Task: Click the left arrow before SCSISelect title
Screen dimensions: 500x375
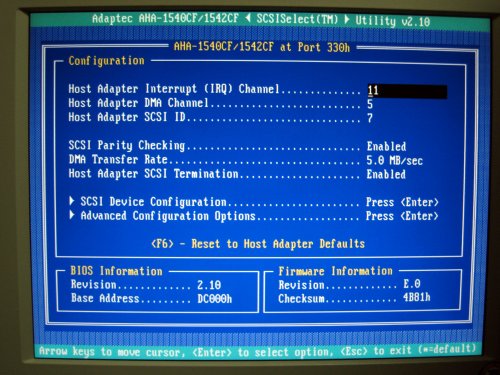Action: click(248, 19)
